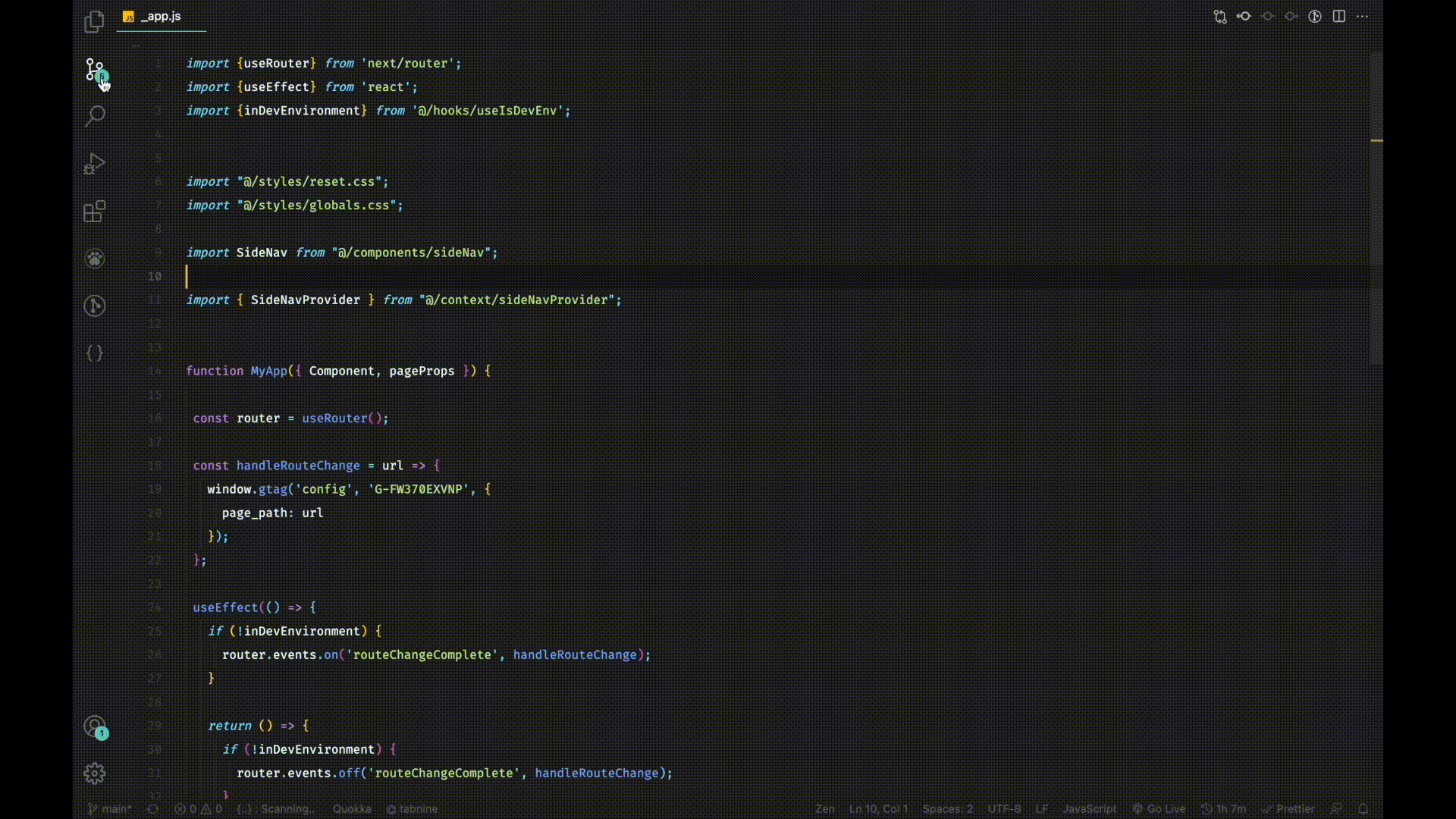Change the LF line ending setting
This screenshot has height=819, width=1456.
(1043, 809)
